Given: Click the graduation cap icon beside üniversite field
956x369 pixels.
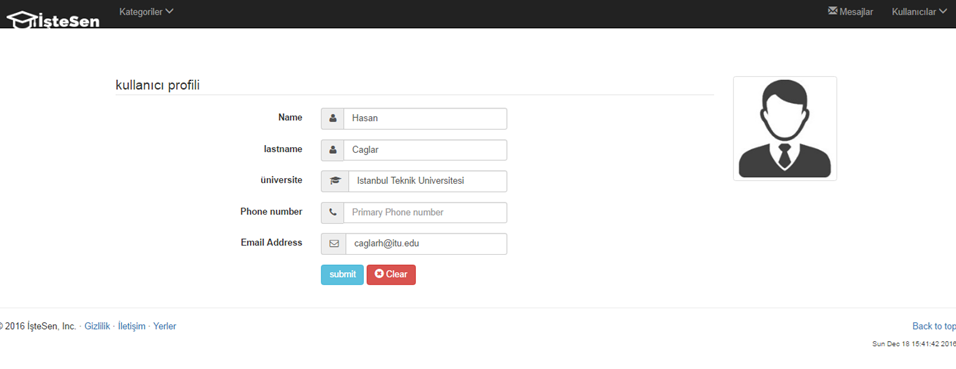Looking at the screenshot, I should point(335,181).
